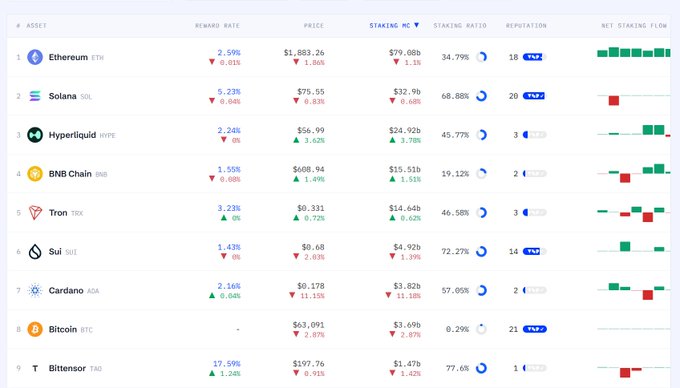Click the BNB Chain logo icon

tap(35, 174)
